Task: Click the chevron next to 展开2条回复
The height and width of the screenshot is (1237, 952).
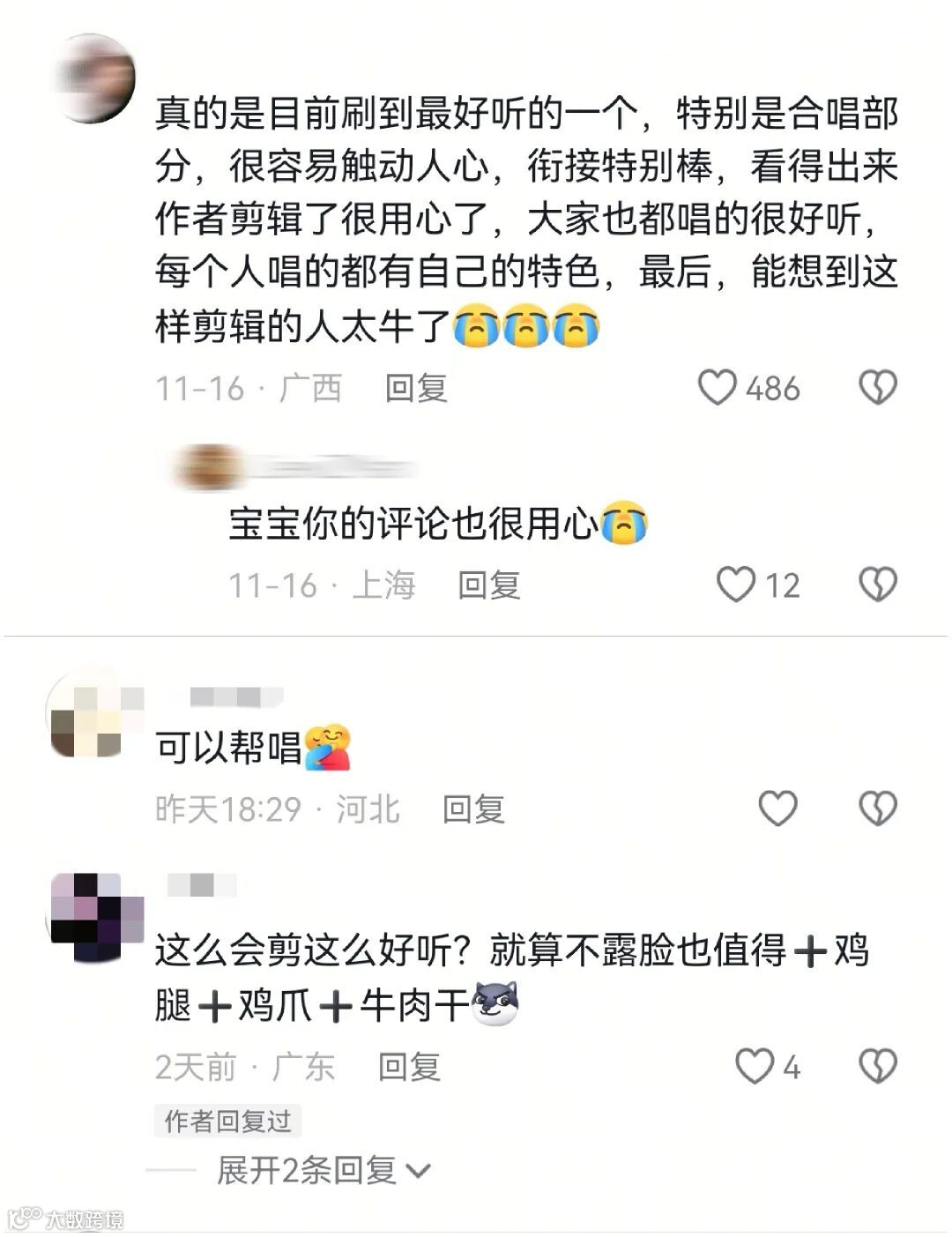Action: coord(418,1172)
